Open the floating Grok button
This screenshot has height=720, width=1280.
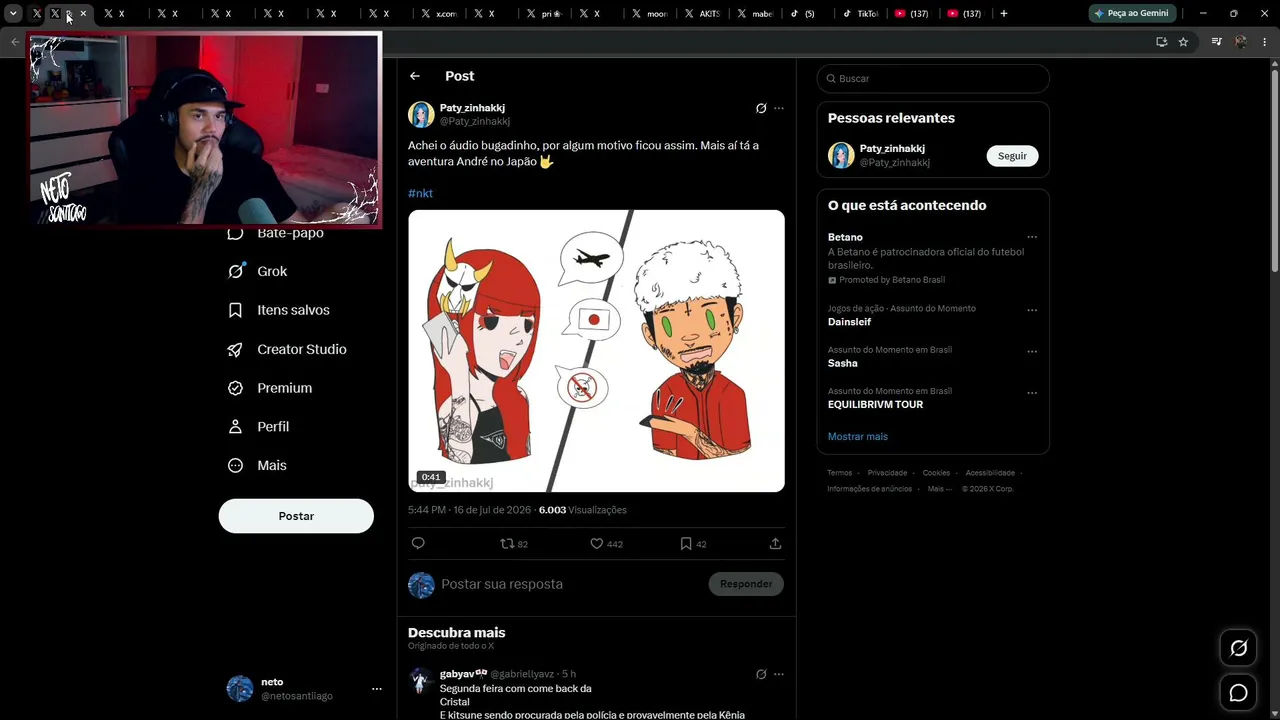point(1238,648)
